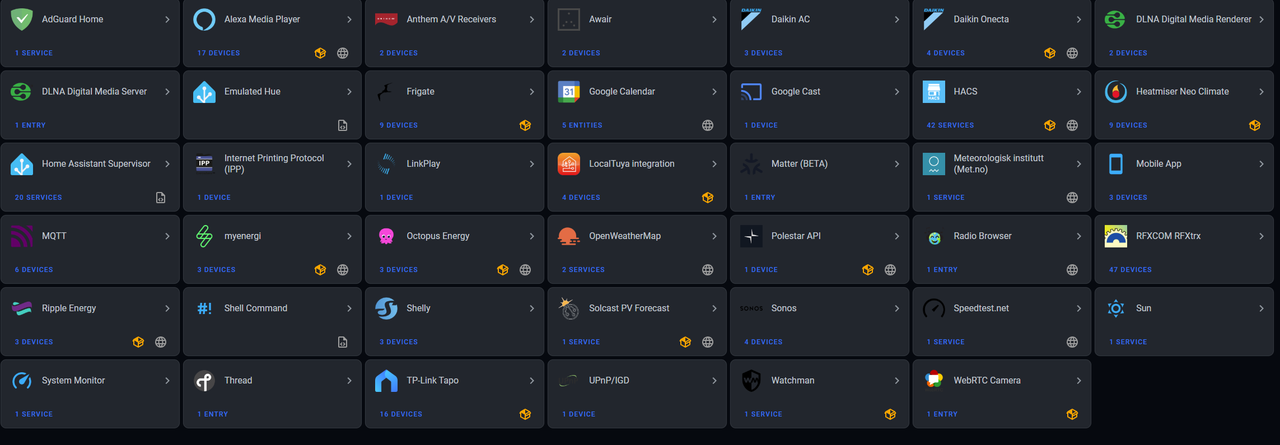Click the MQTT purple logo
Image resolution: width=1280 pixels, height=445 pixels.
[22, 236]
